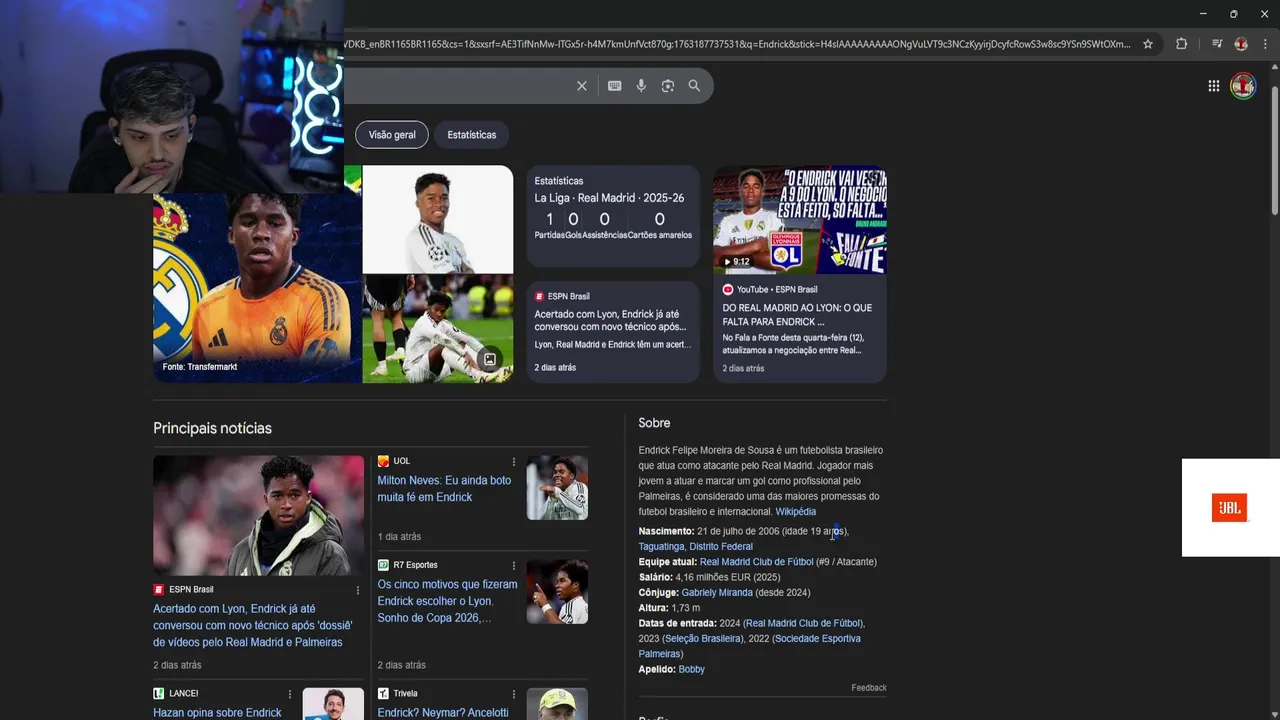Screen dimensions: 1280x720
Task: Click Feedback link under Sobre panel
Action: (x=869, y=688)
